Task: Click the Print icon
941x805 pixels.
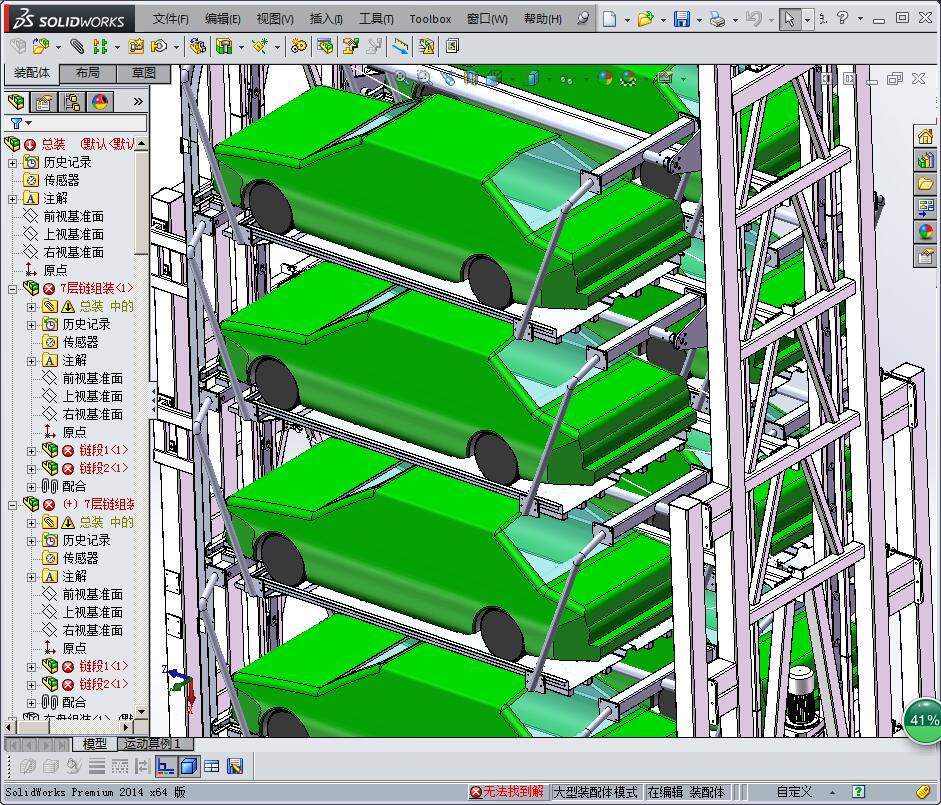Action: [716, 19]
